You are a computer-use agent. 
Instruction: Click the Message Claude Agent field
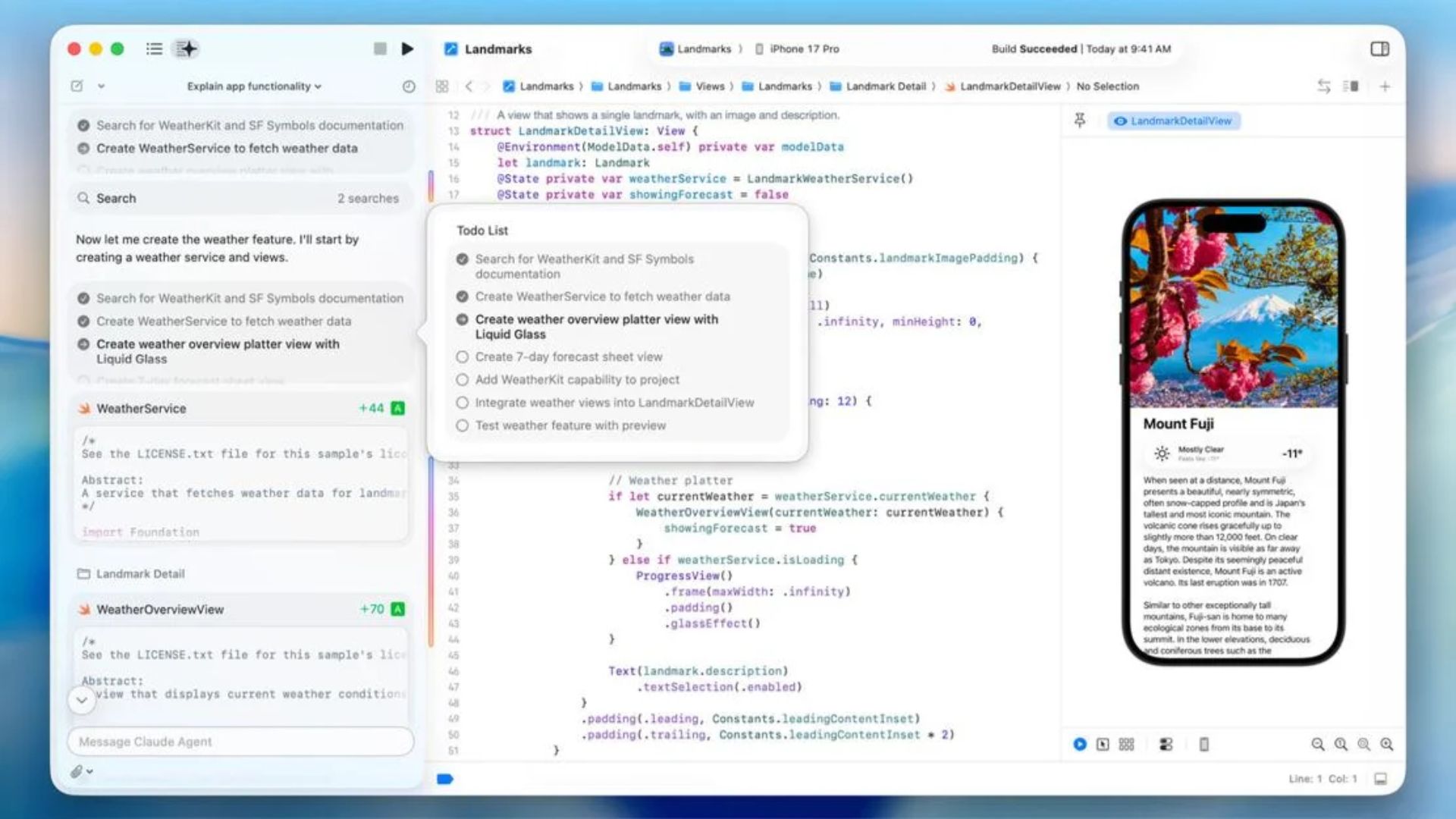240,741
